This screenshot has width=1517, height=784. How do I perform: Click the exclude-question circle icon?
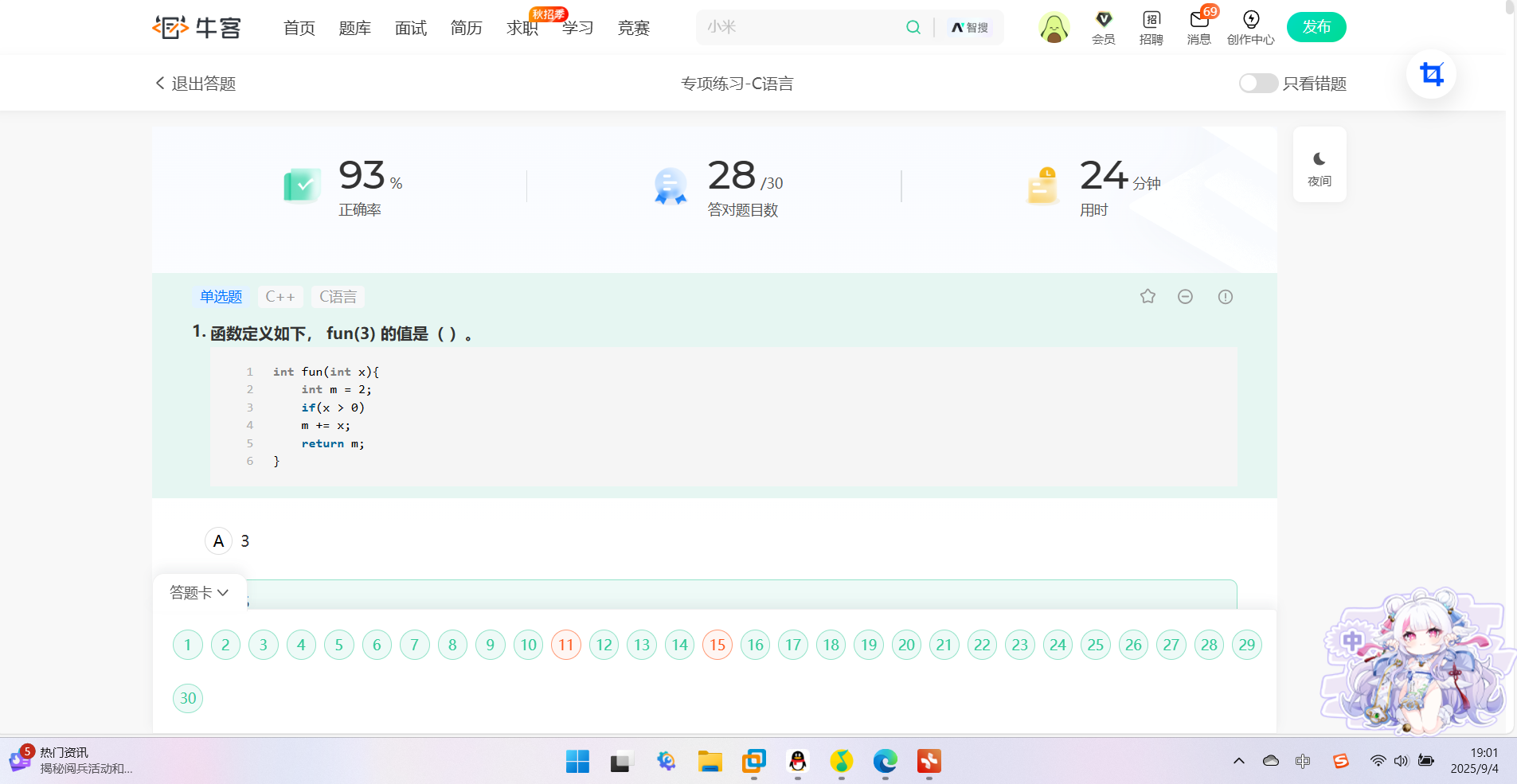pyautogui.click(x=1186, y=295)
